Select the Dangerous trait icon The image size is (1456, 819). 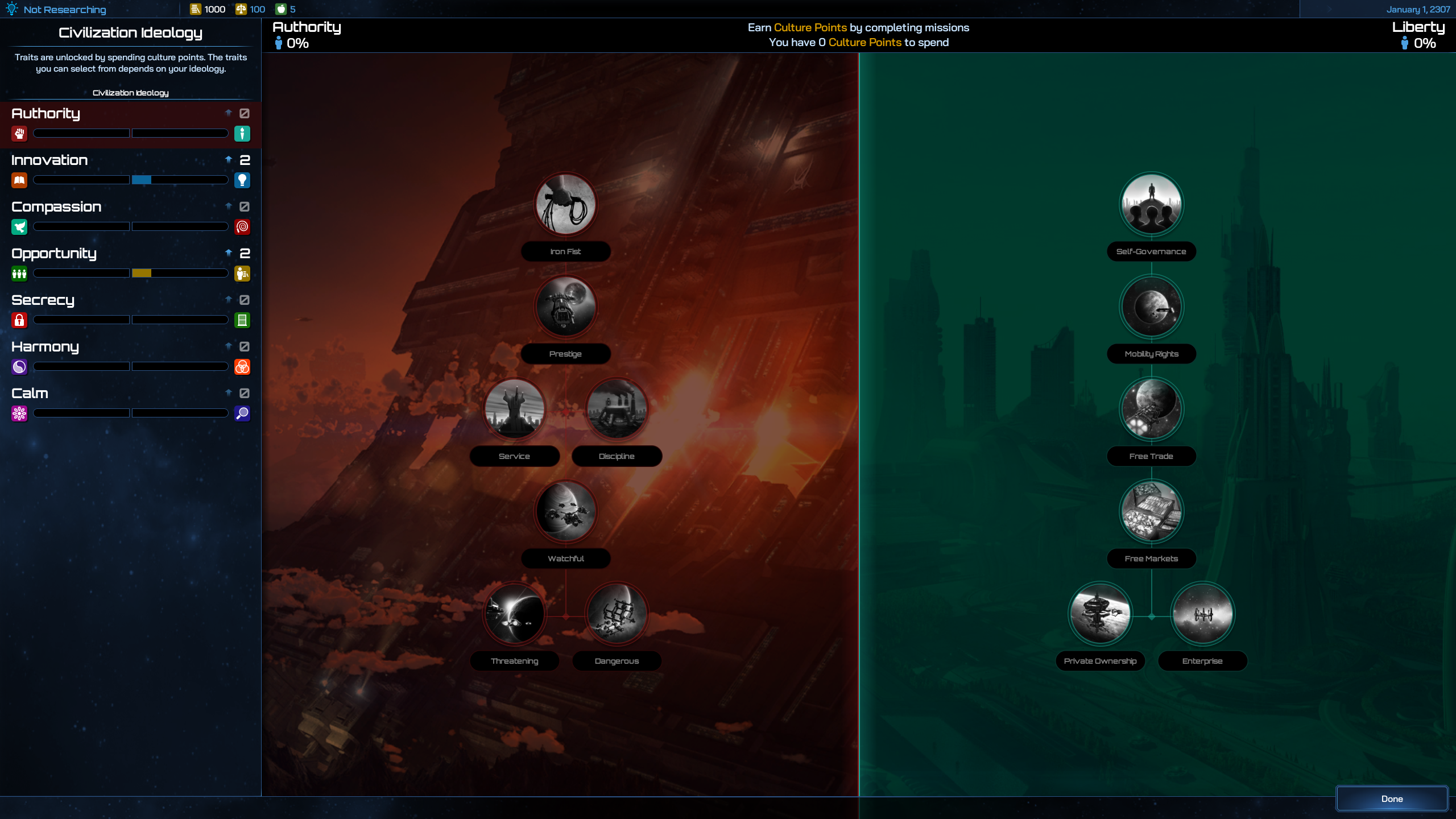click(617, 614)
